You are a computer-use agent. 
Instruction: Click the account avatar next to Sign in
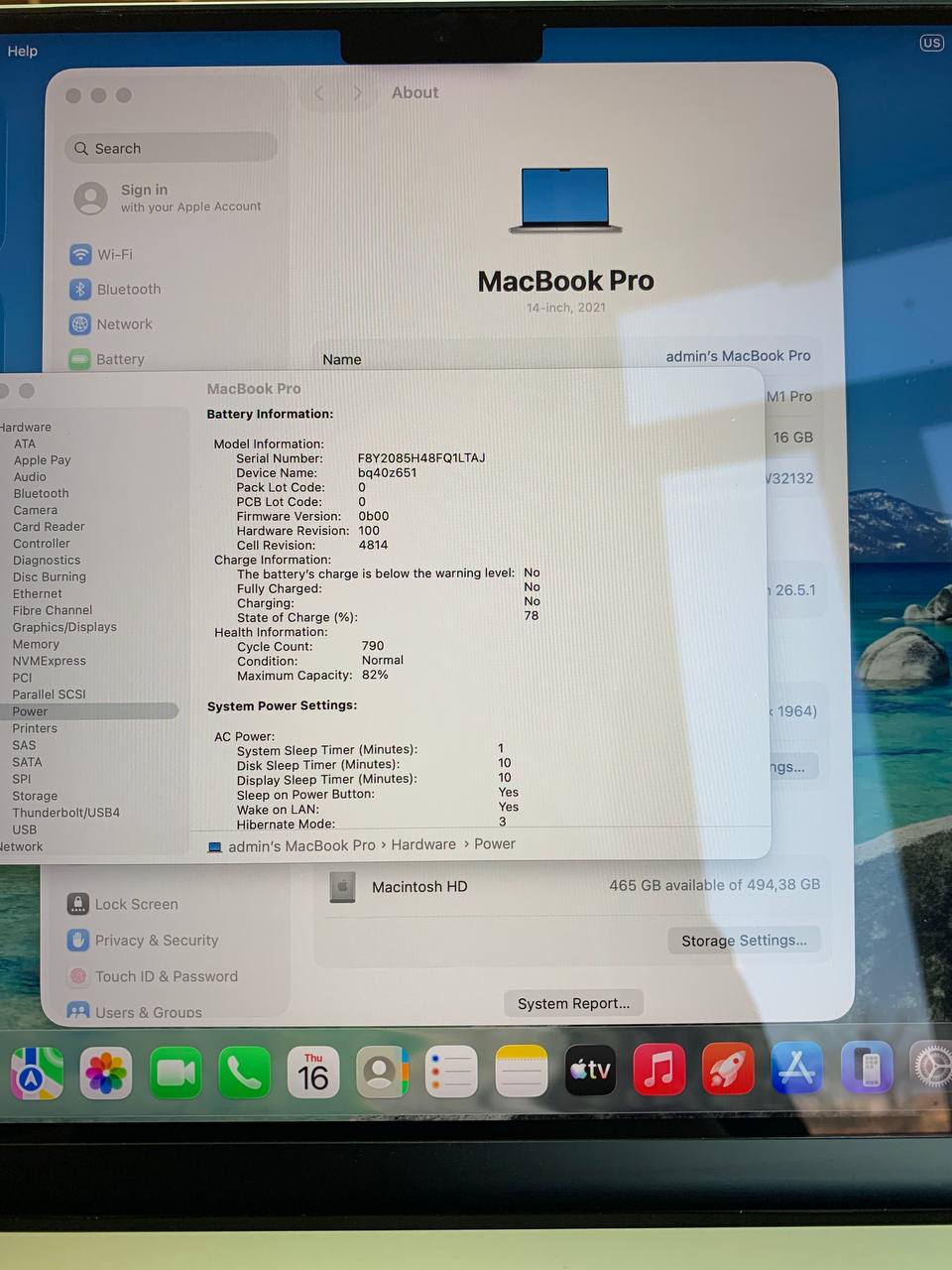(90, 198)
